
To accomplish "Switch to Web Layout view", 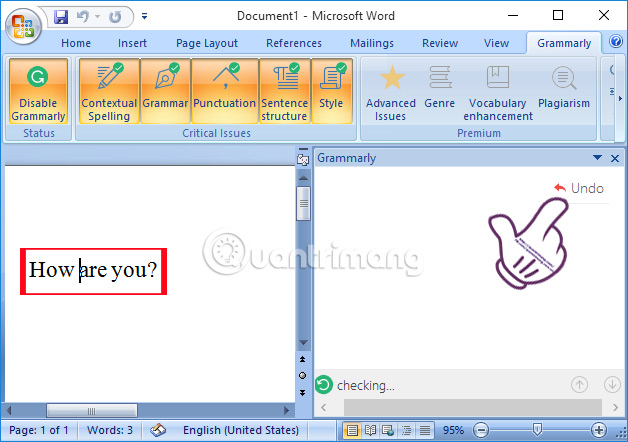I will pos(388,430).
